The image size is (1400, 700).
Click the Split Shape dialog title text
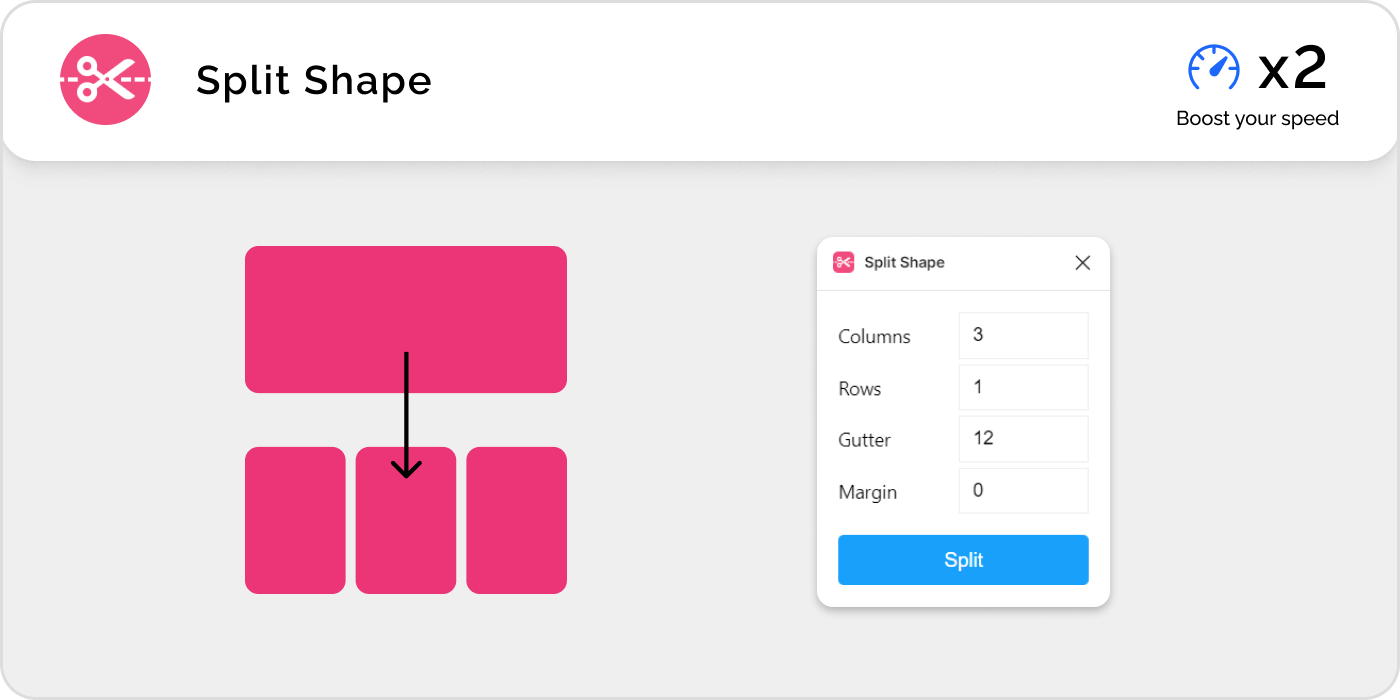(x=904, y=263)
